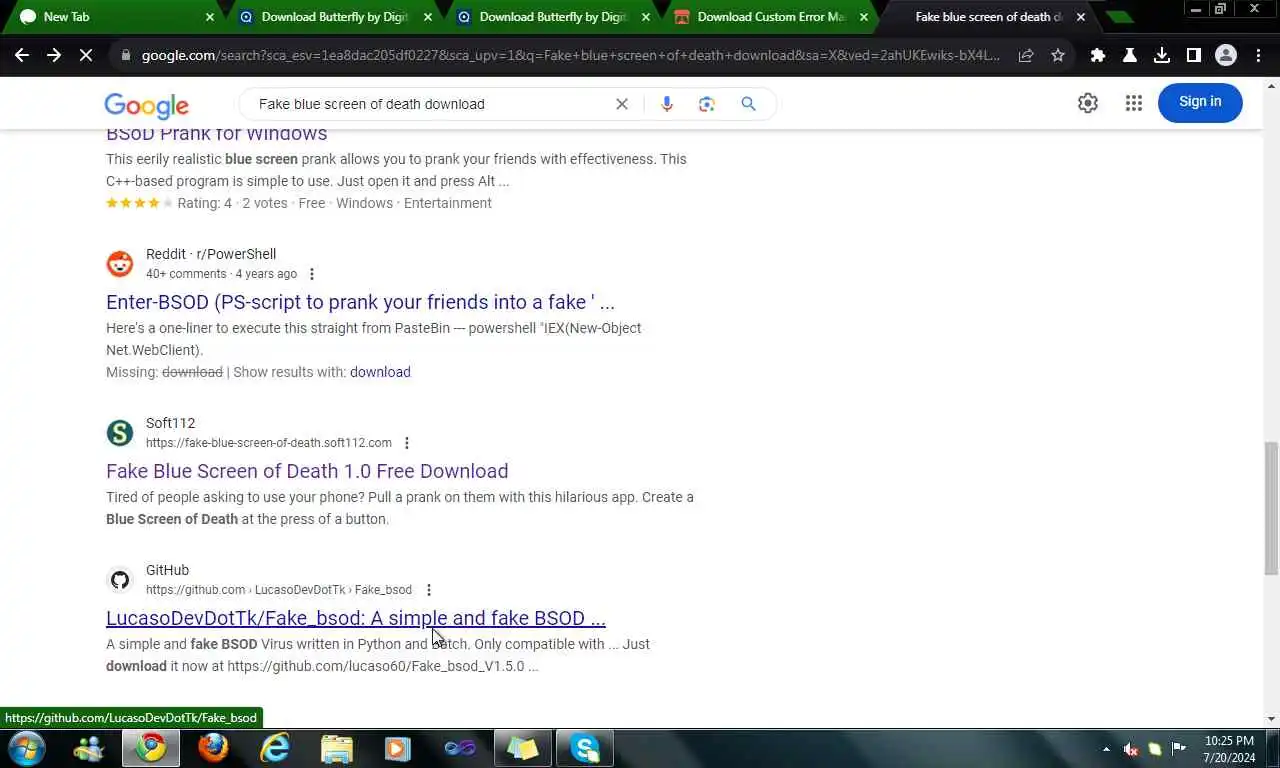Open the Enter-BSOD PowerShell Reddit result
Image resolution: width=1280 pixels, height=768 pixels.
360,302
